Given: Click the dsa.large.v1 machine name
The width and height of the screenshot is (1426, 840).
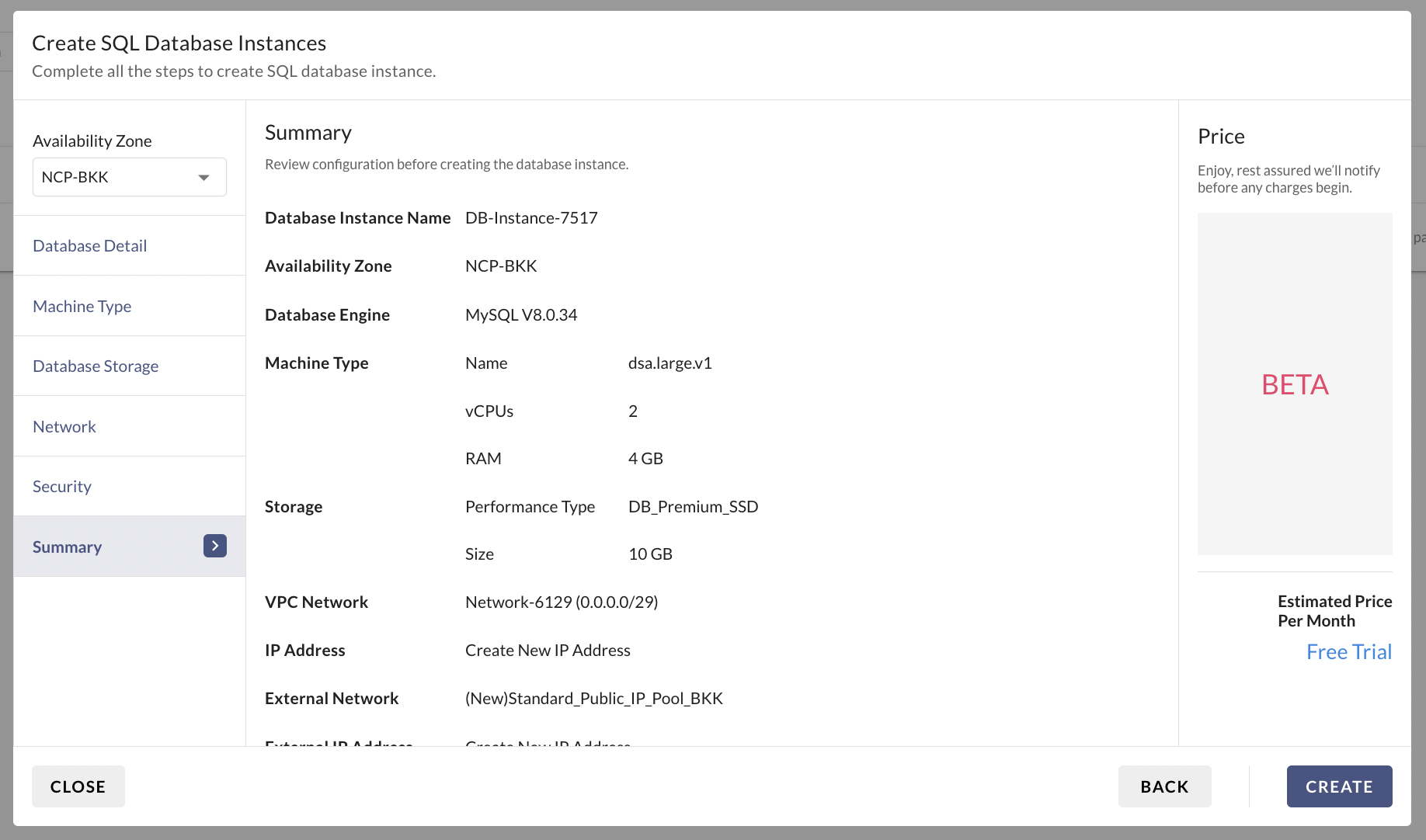Looking at the screenshot, I should pyautogui.click(x=670, y=363).
